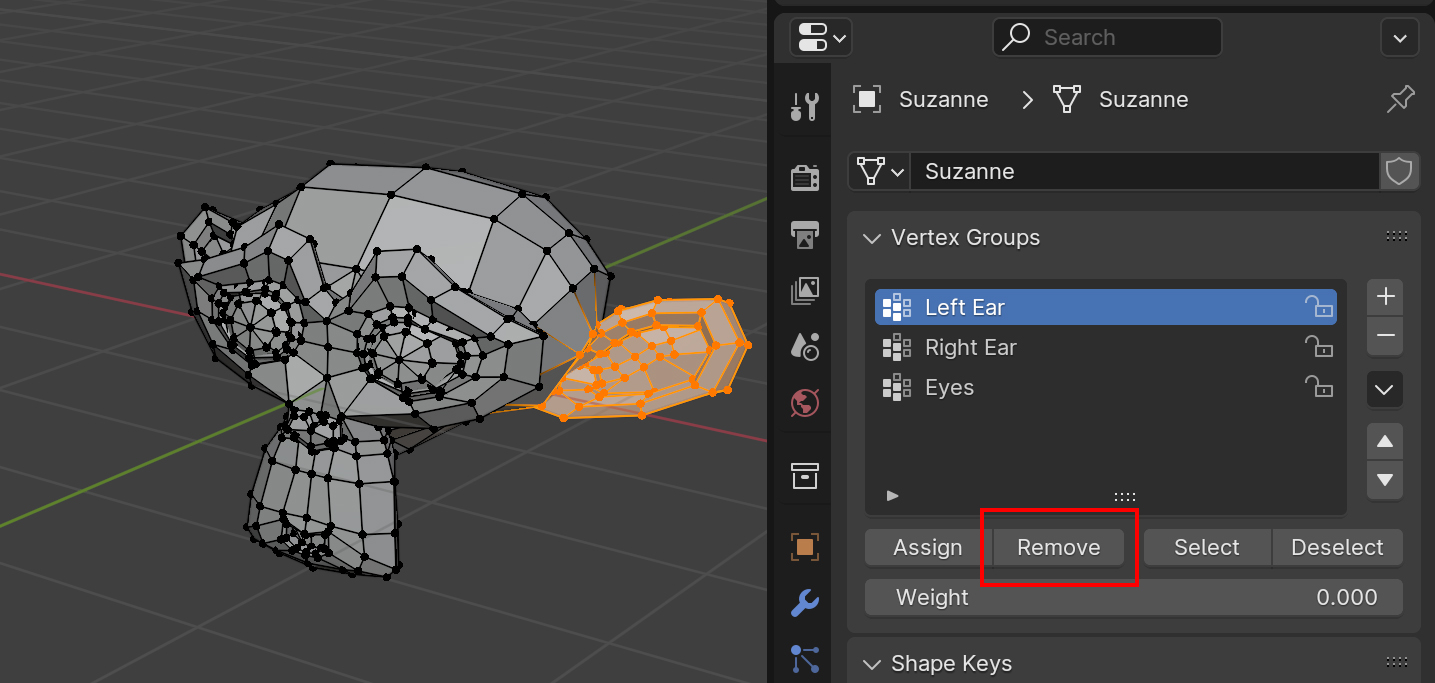Toggle fake user shield for Suzanne mesh
1435x683 pixels.
point(1399,171)
